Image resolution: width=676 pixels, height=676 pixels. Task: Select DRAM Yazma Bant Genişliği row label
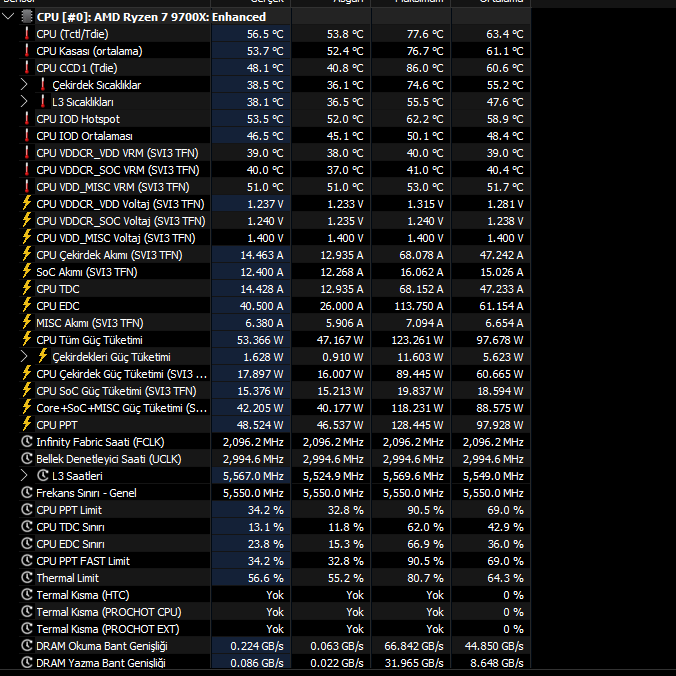(101, 663)
